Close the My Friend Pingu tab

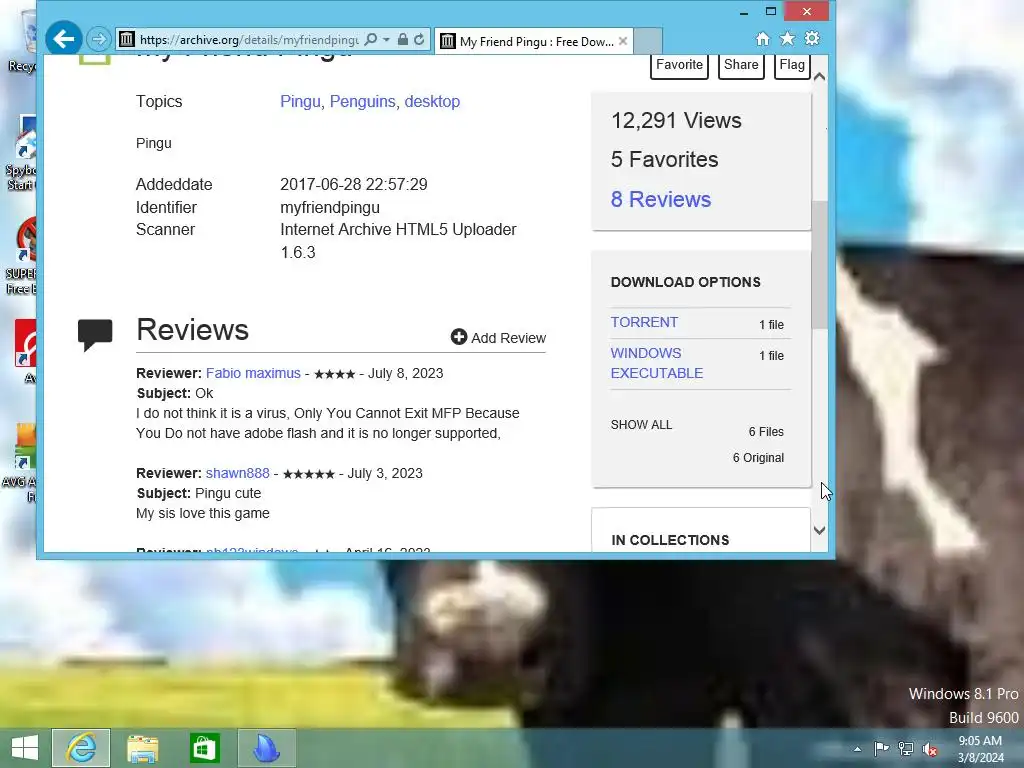click(623, 41)
